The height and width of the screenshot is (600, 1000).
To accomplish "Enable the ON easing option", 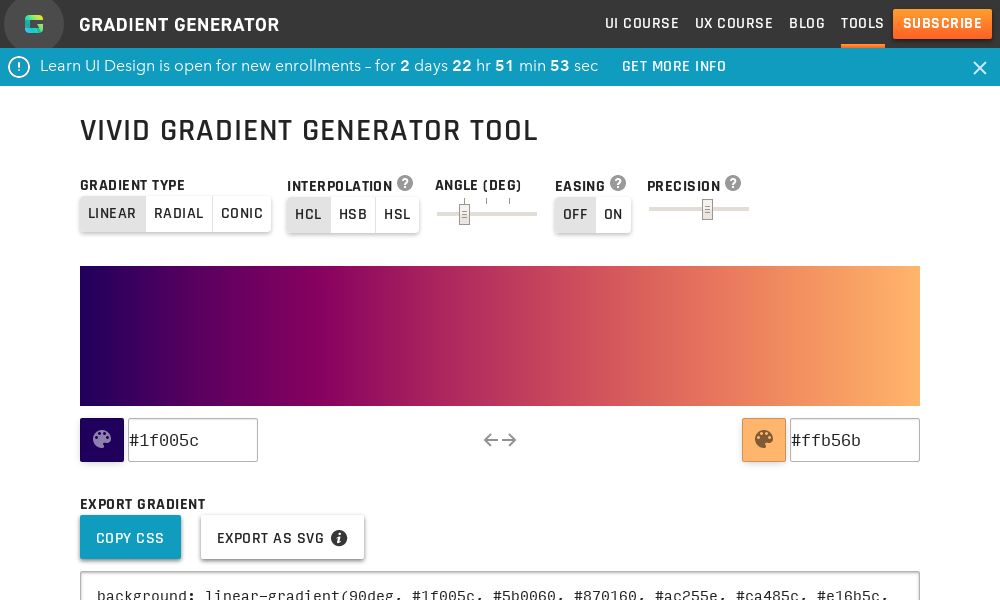I will 613,214.
